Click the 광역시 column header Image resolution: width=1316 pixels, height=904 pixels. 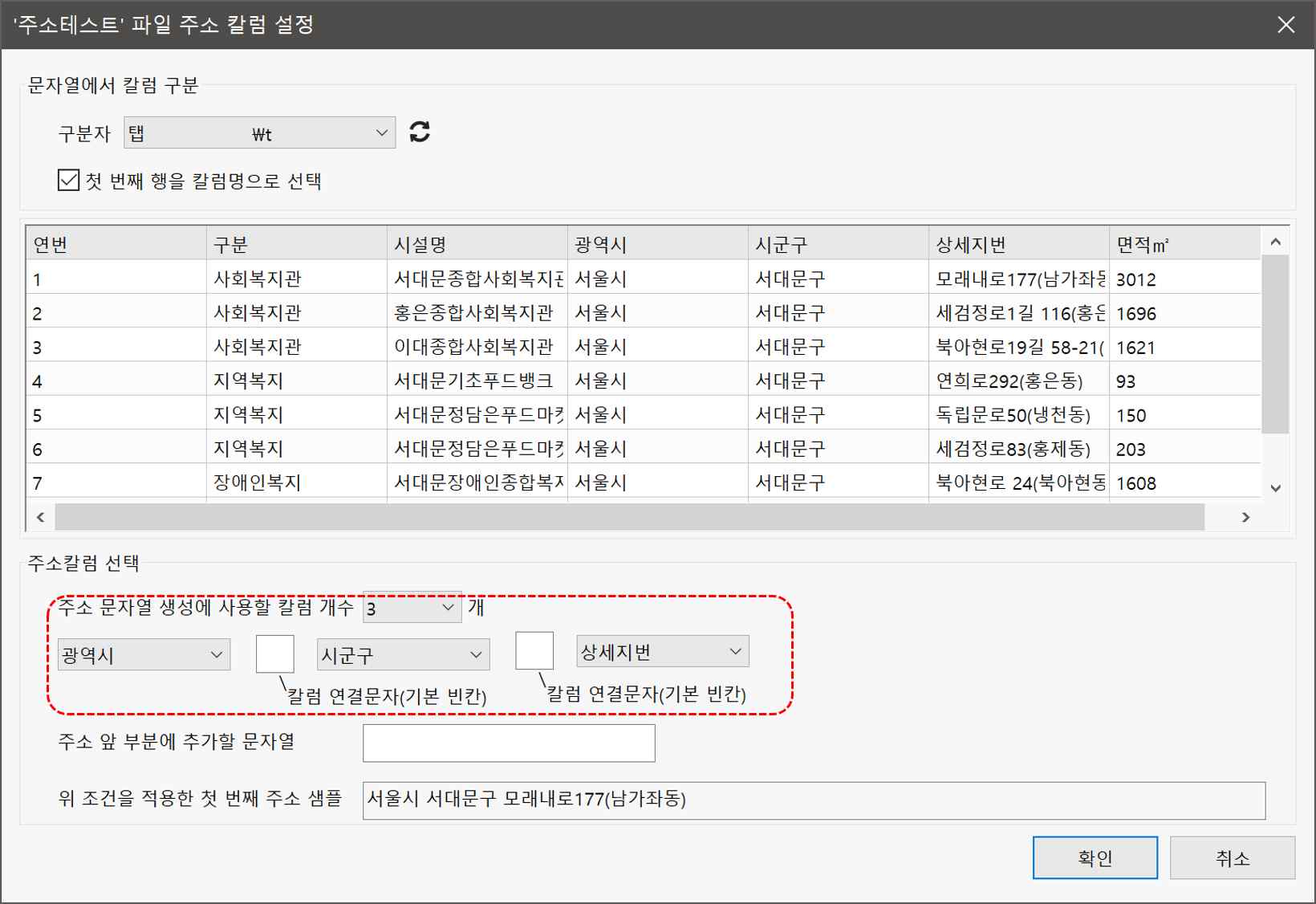tap(658, 244)
